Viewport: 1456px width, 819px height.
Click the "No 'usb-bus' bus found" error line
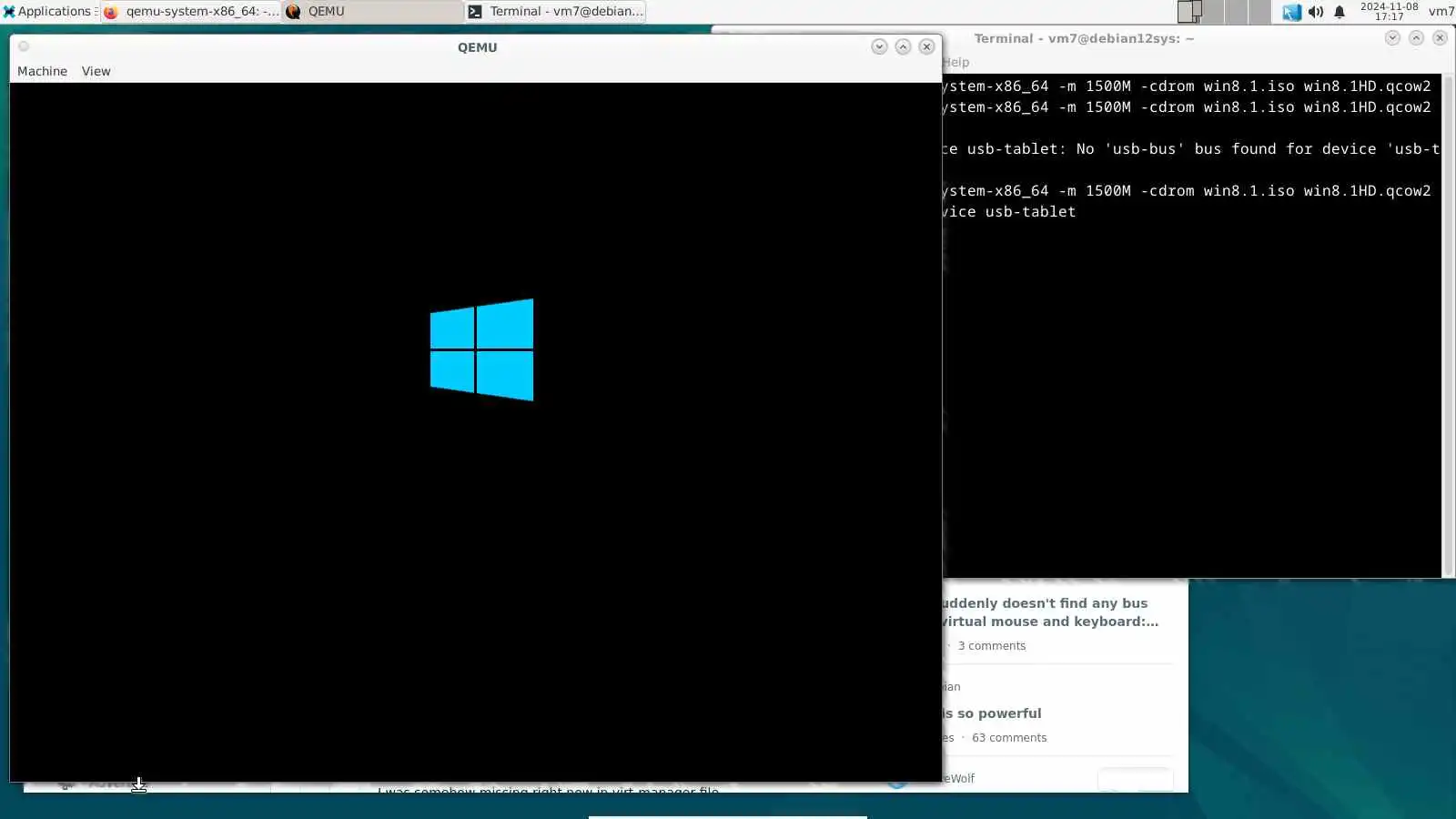(x=1191, y=148)
